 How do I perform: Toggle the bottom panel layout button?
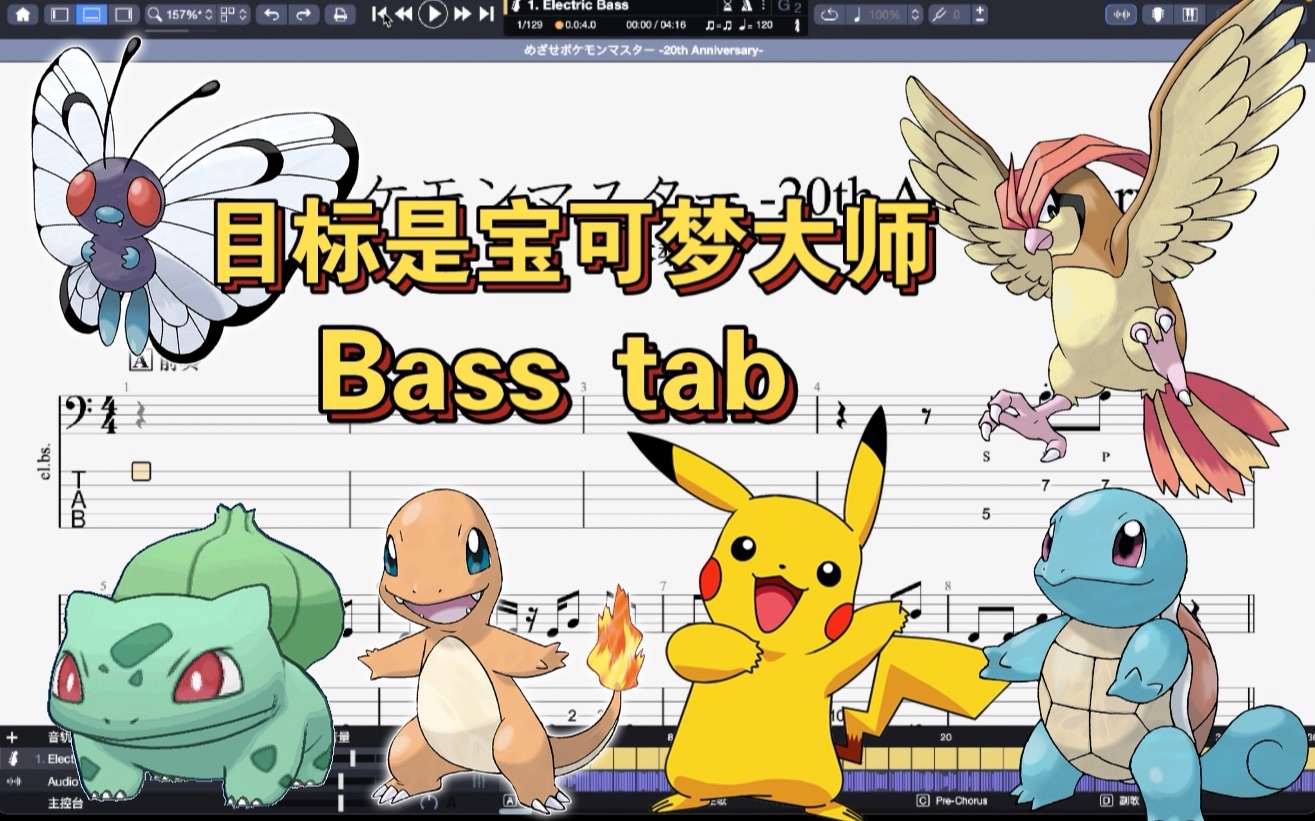click(x=91, y=14)
